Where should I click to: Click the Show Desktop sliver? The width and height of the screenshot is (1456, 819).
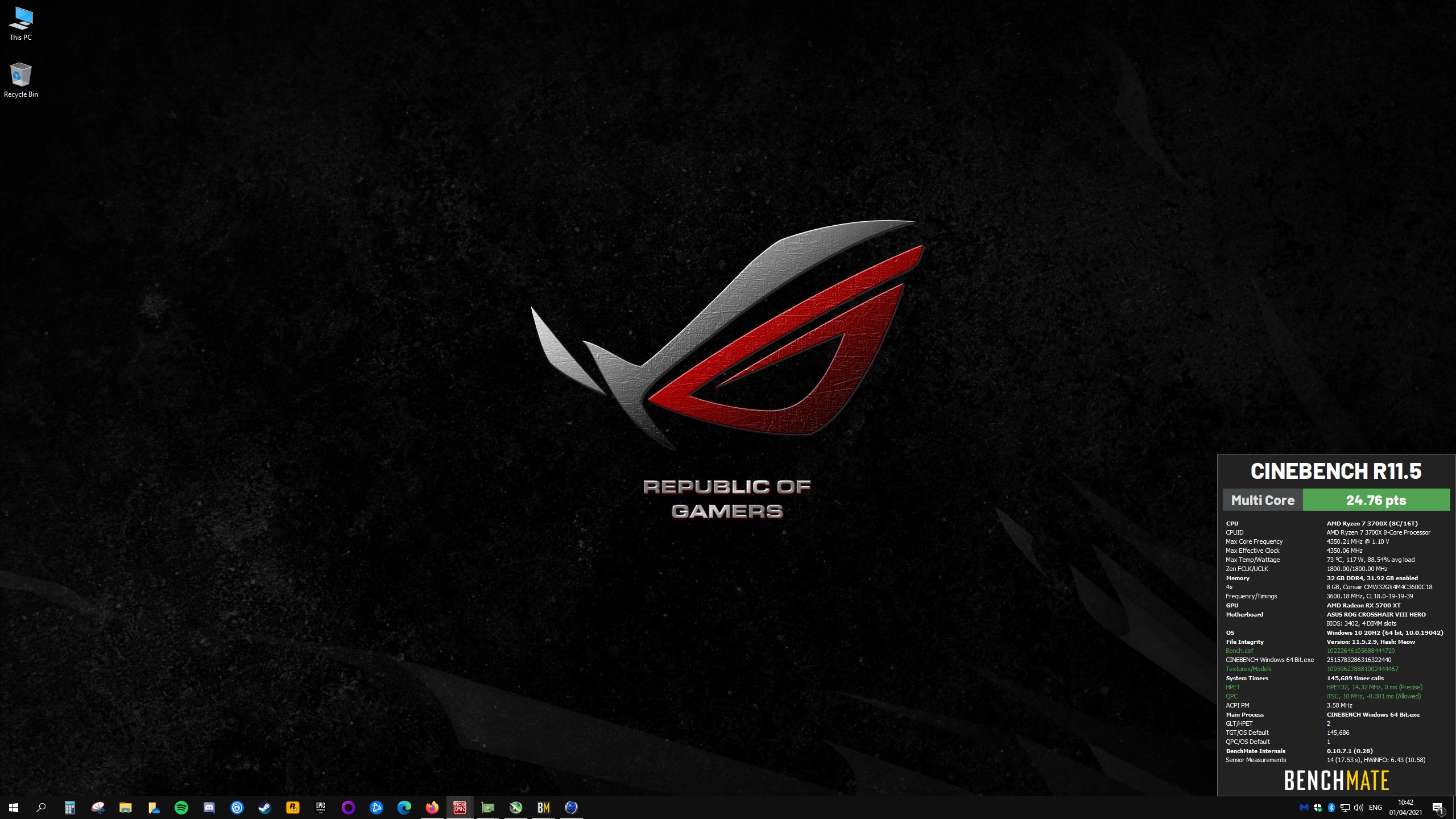pyautogui.click(x=1454, y=808)
